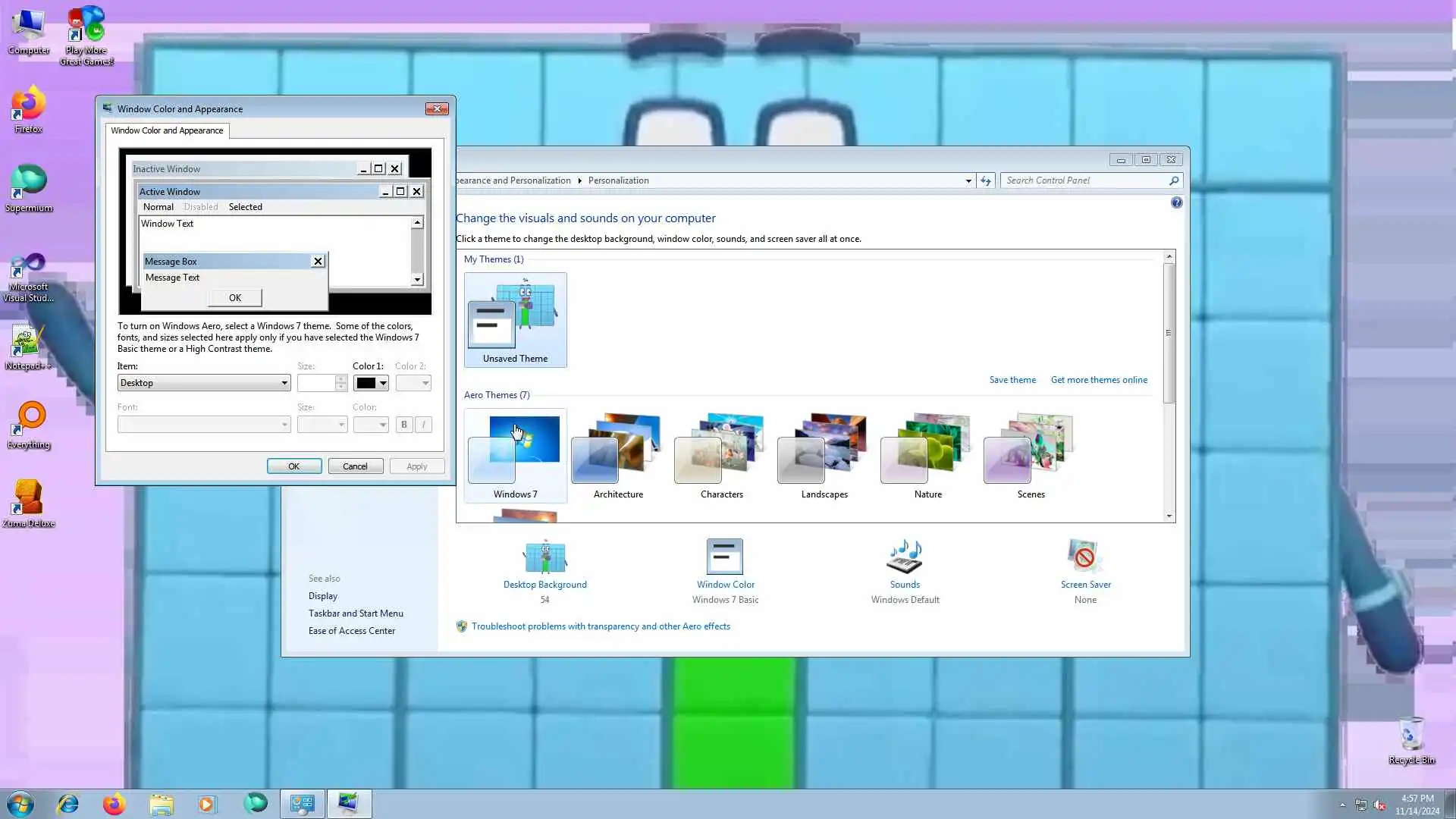
Task: Open the Screen Saver settings icon
Action: coord(1085,557)
